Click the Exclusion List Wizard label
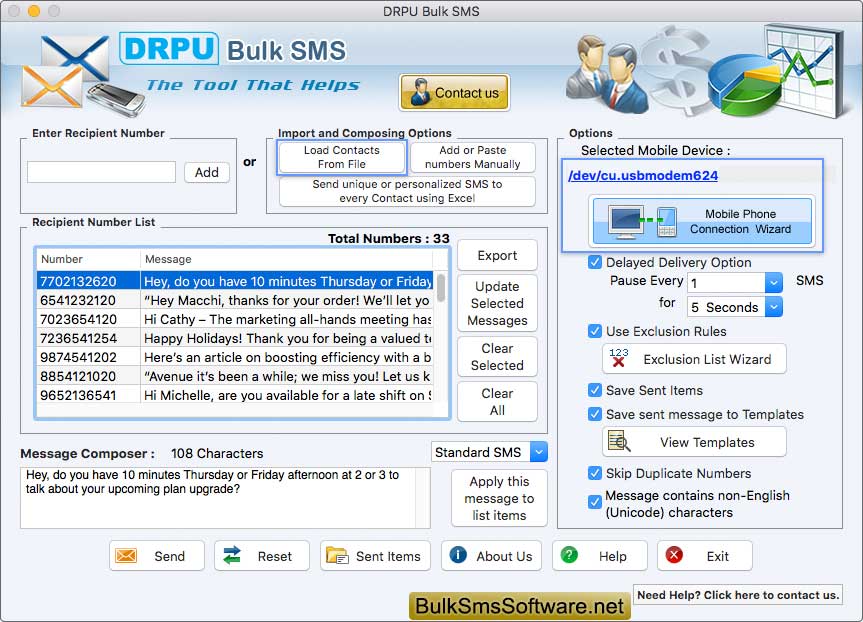Image resolution: width=863 pixels, height=622 pixels. pos(707,359)
